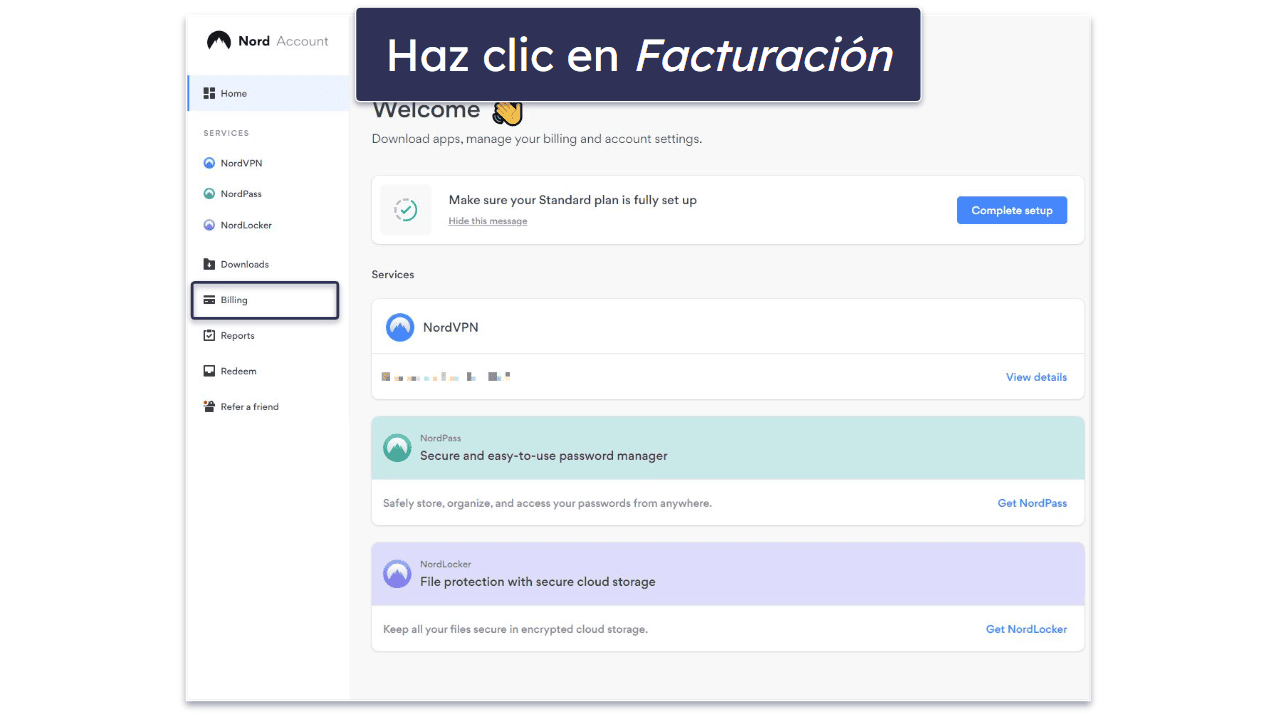Click the Get NordPass link
Screen dimensions: 1279x715
1032,503
